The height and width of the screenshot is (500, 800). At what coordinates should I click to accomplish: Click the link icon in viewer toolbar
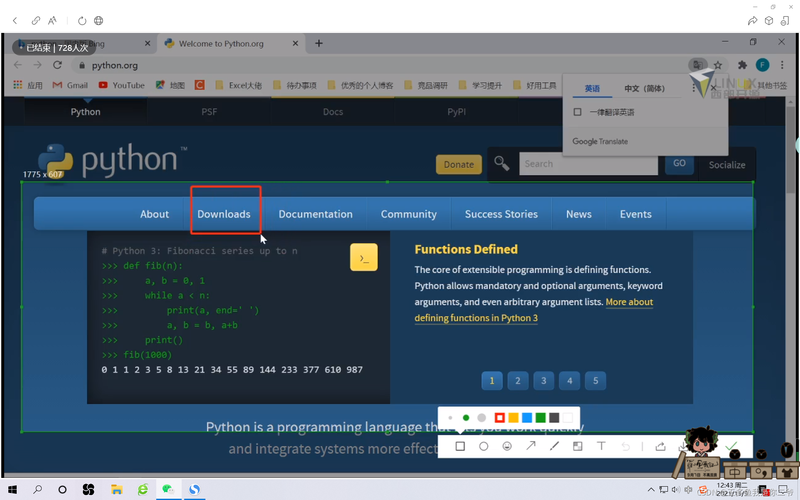(35, 20)
